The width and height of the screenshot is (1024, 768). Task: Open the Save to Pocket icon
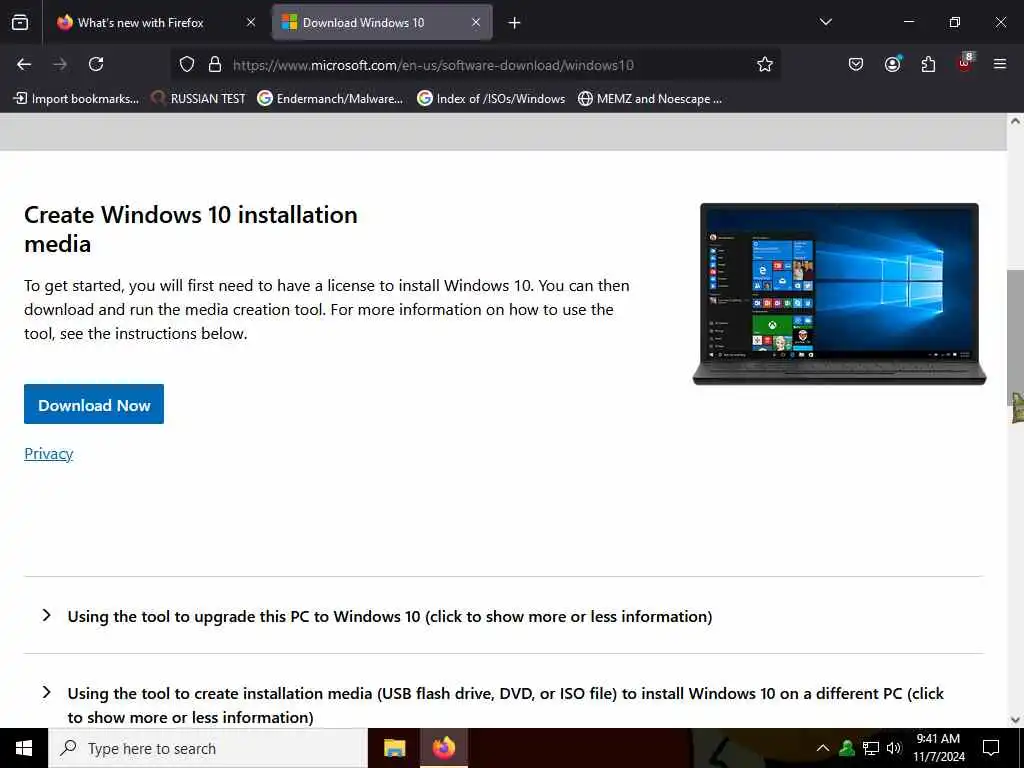pyautogui.click(x=856, y=64)
